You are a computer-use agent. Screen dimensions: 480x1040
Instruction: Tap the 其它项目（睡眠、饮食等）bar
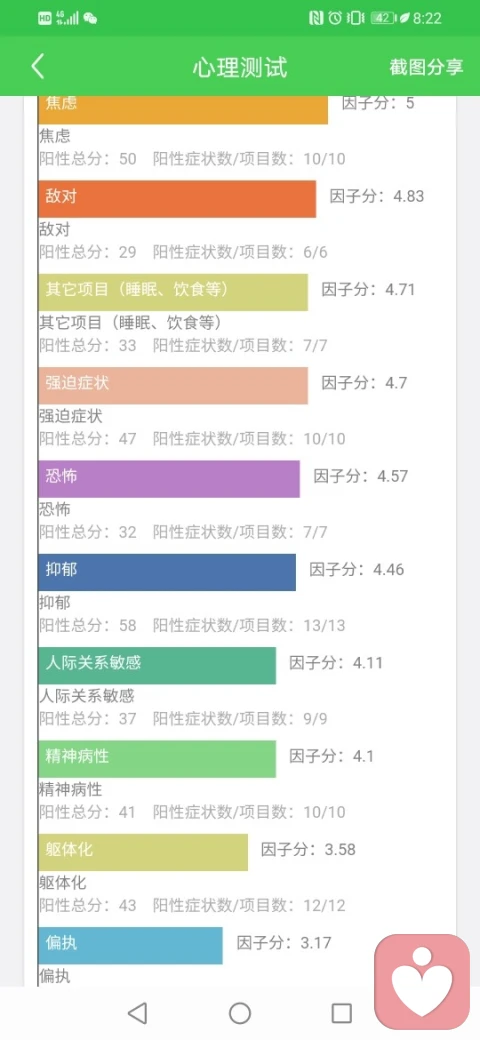pyautogui.click(x=173, y=292)
